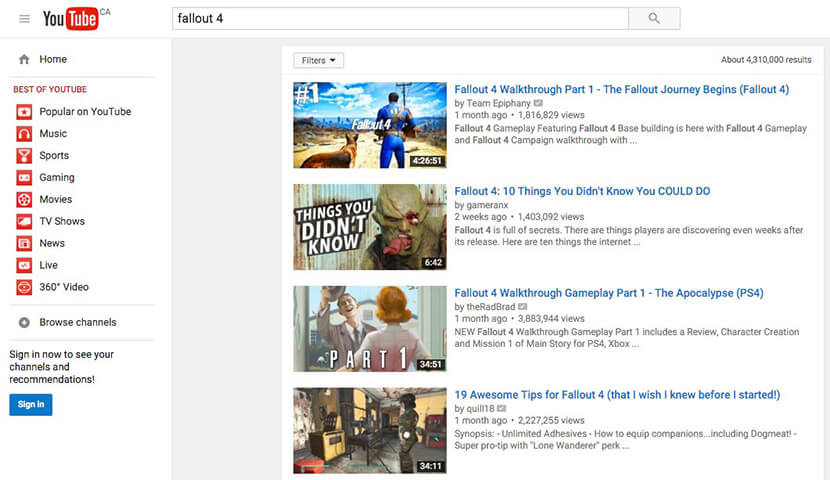The image size is (830, 480).
Task: Click the Sports trophy icon
Action: coord(24,156)
